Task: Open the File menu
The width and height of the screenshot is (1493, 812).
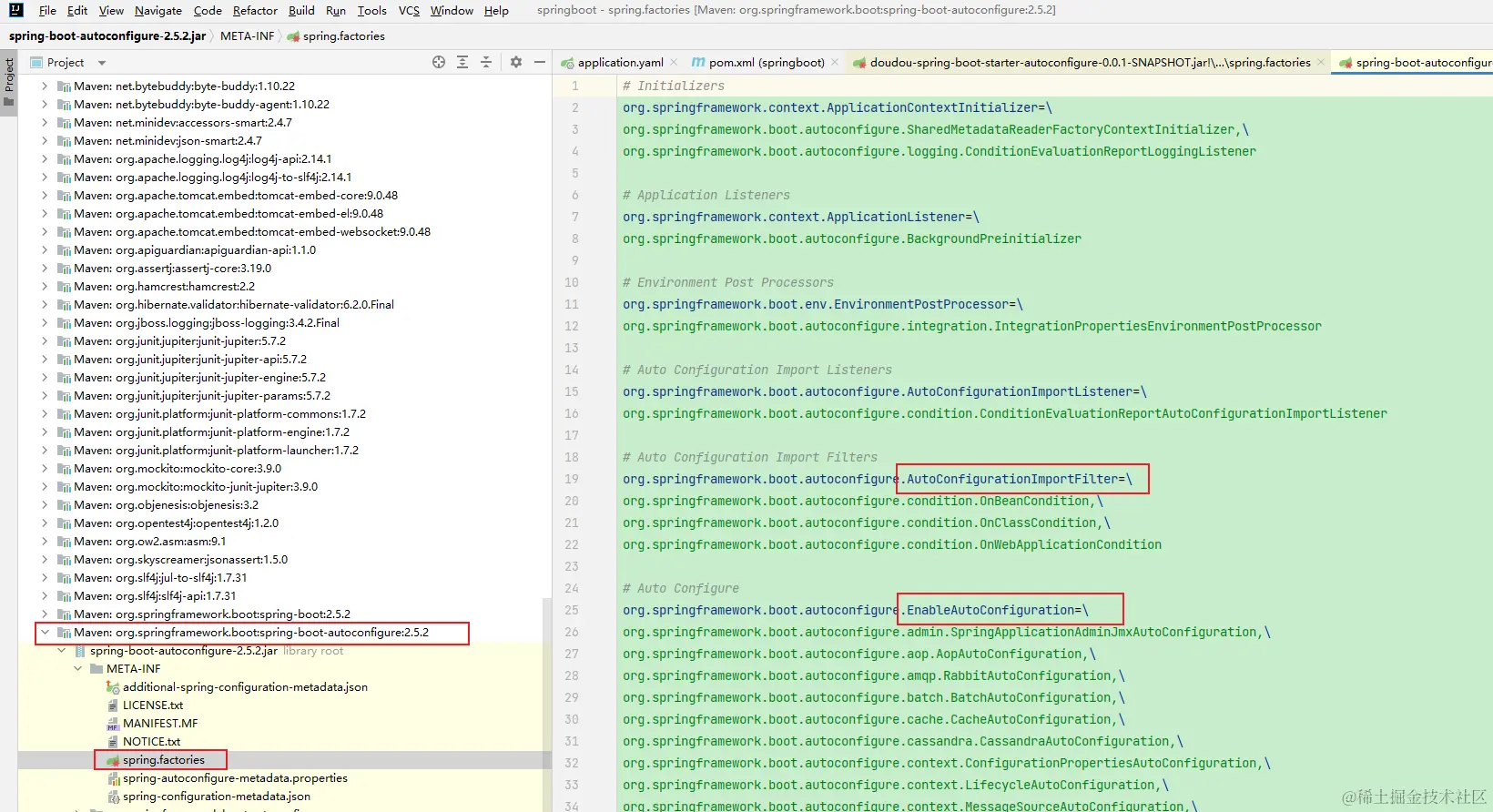Action: (47, 10)
